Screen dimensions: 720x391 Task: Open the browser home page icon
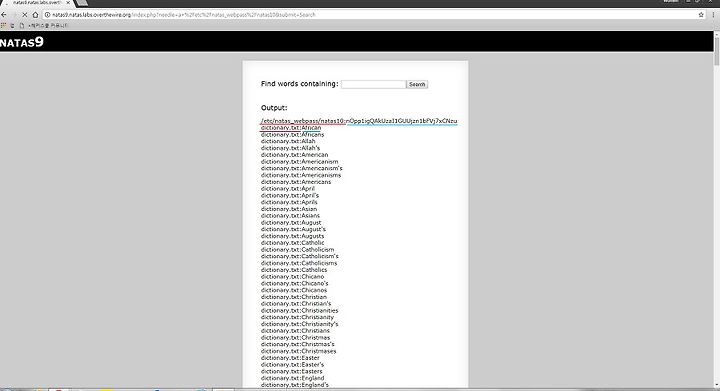tap(35, 15)
